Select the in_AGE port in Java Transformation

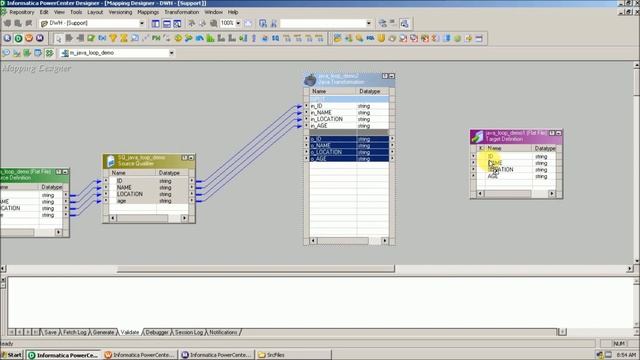[x=349, y=126]
